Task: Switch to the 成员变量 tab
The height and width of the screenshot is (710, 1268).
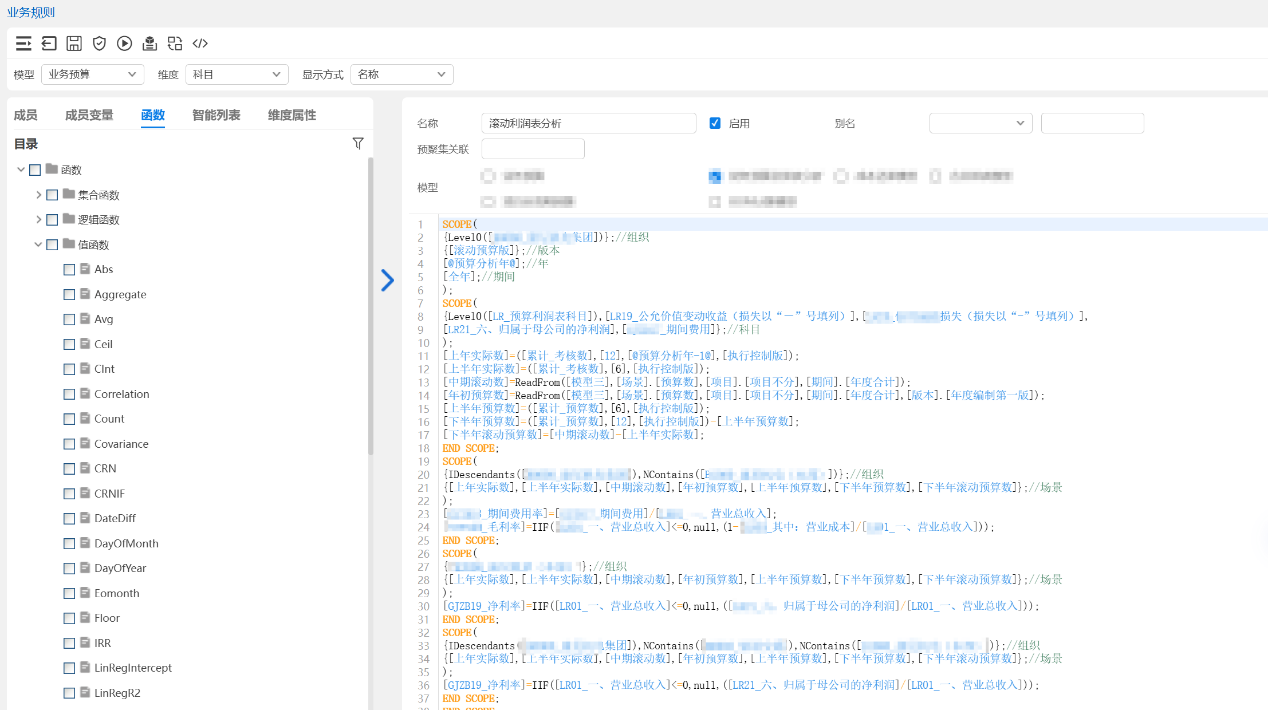Action: [x=89, y=115]
